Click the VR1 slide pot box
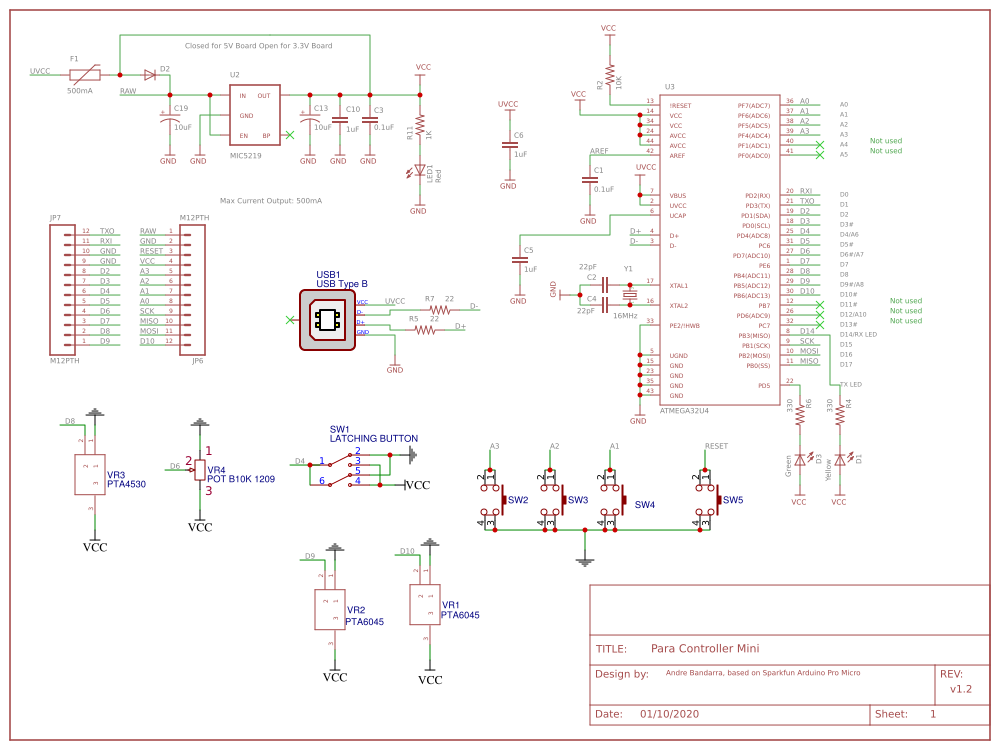Image resolution: width=1000 pixels, height=750 pixels. click(x=425, y=604)
